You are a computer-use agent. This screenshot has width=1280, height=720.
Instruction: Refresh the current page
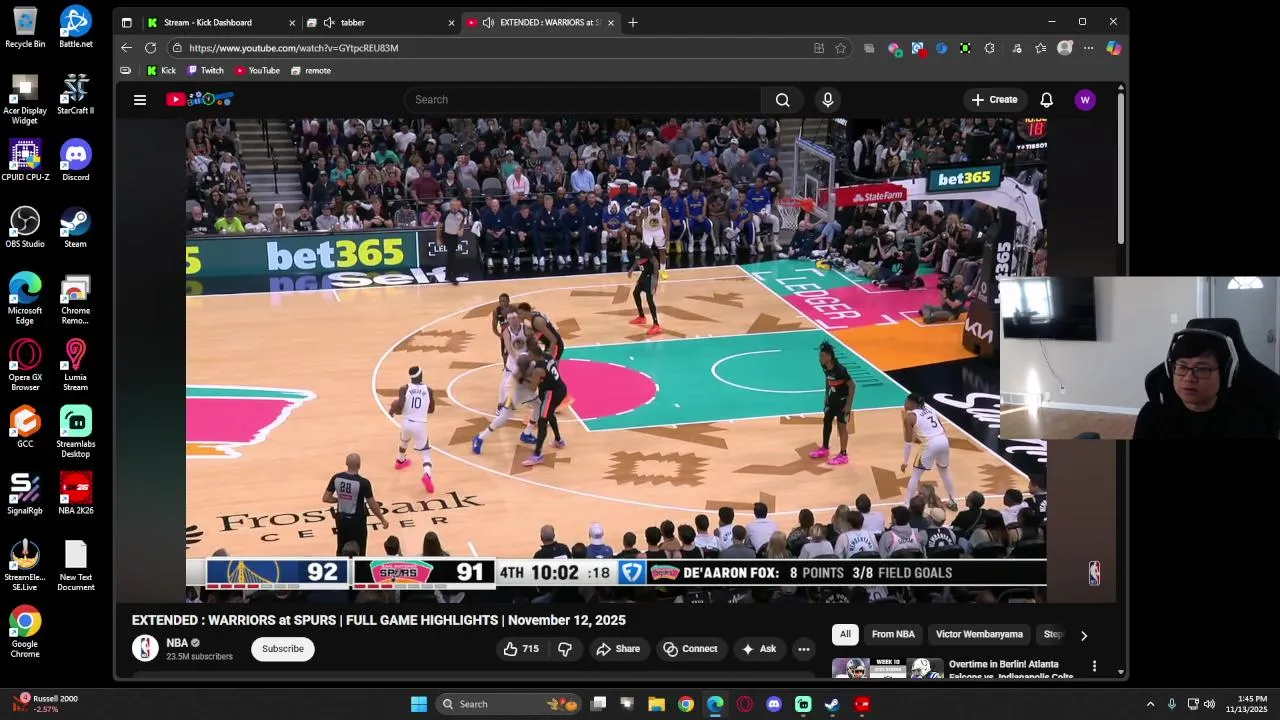point(150,48)
